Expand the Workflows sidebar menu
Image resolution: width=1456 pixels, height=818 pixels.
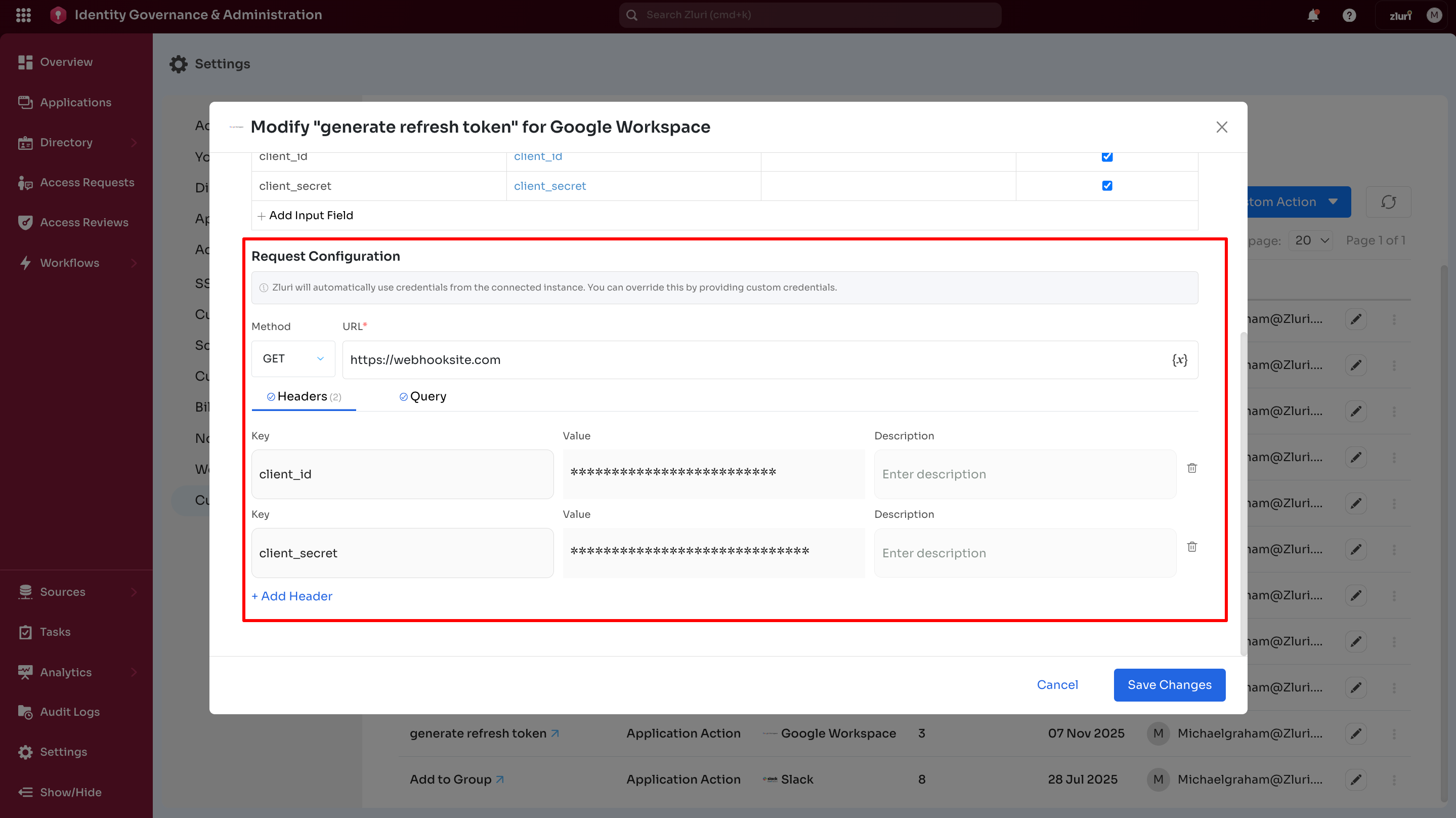(134, 263)
